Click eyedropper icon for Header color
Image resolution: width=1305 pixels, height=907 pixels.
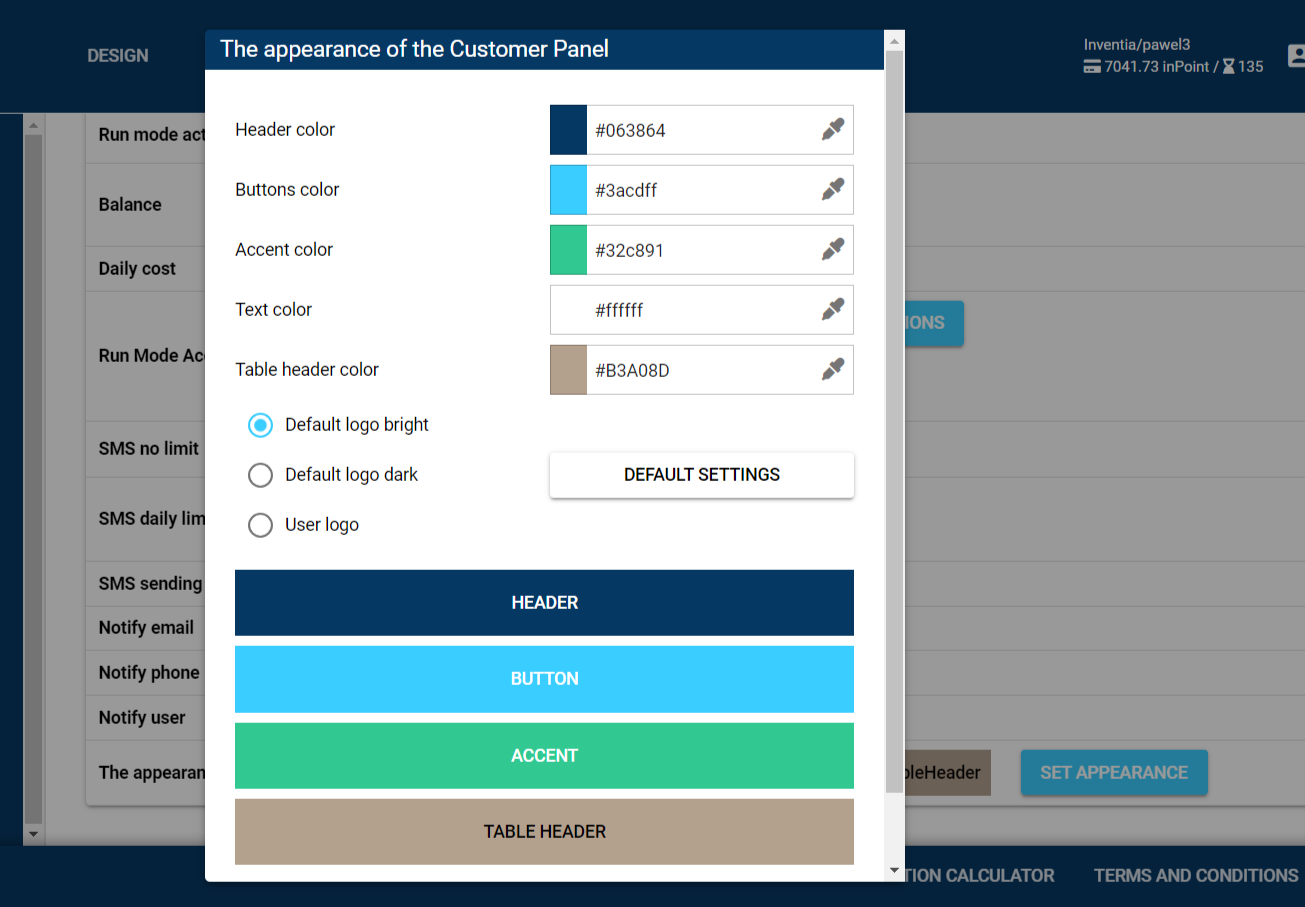[833, 129]
